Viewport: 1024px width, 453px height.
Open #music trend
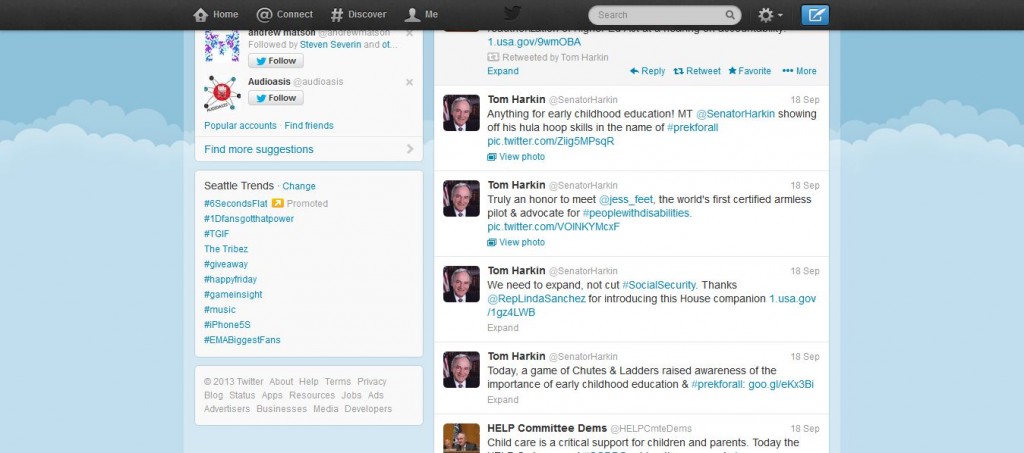coord(220,309)
